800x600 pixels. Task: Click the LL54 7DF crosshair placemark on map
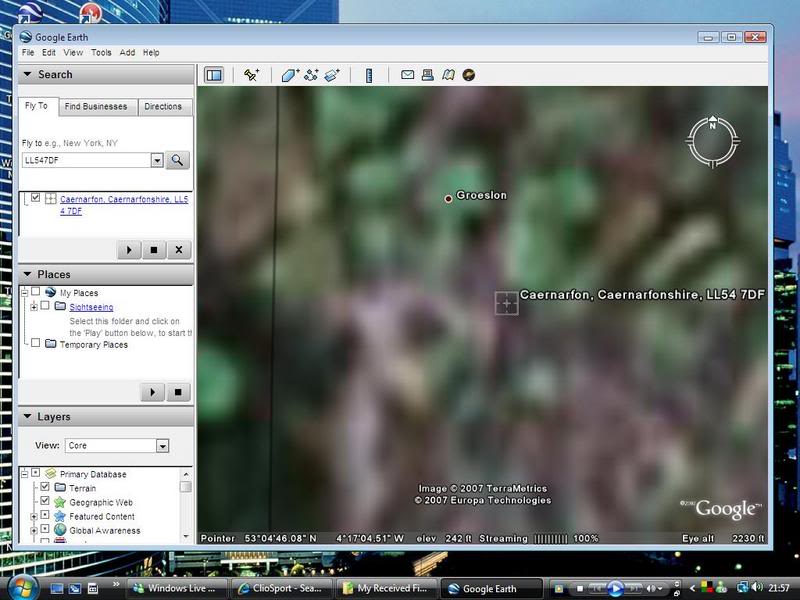coord(507,303)
